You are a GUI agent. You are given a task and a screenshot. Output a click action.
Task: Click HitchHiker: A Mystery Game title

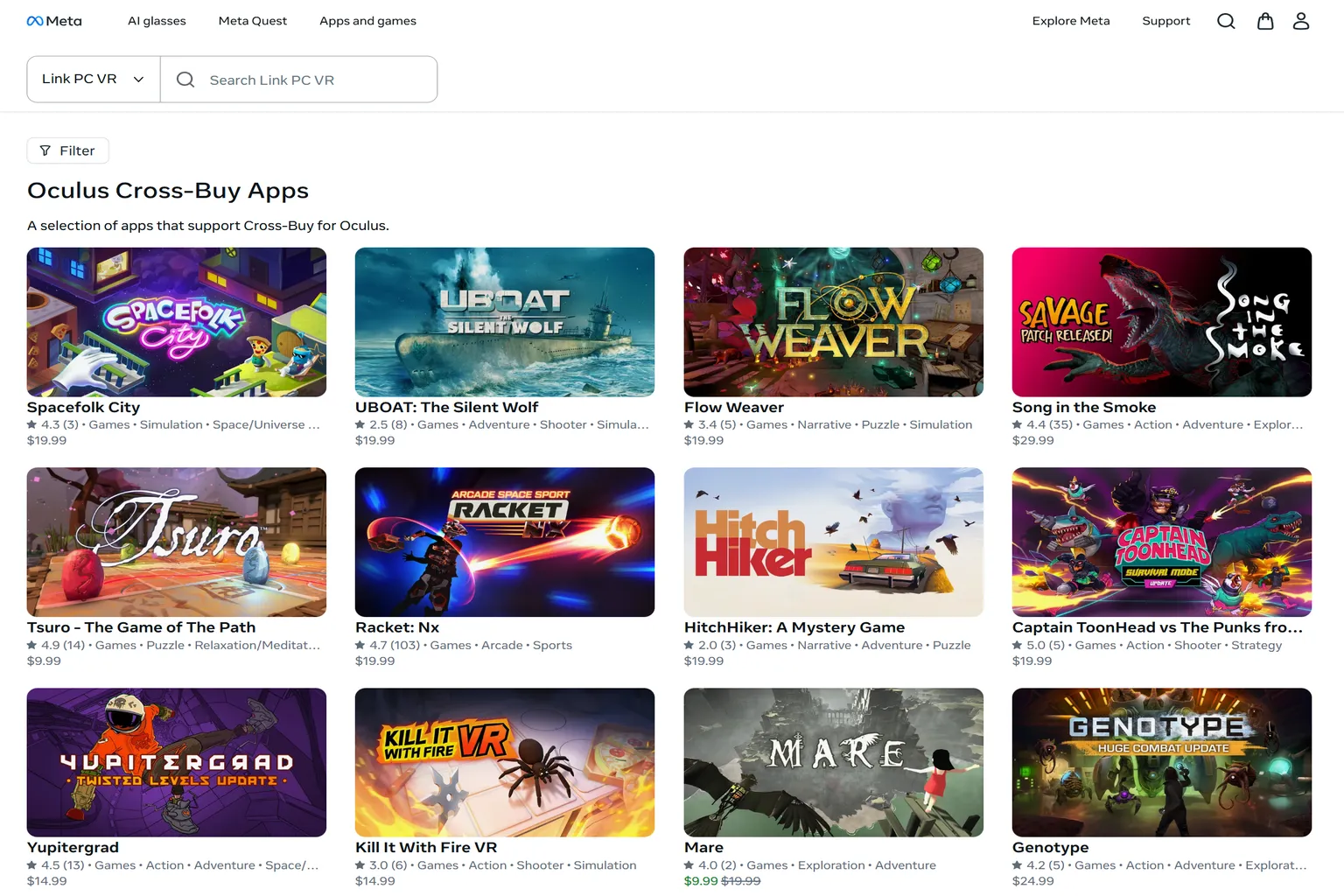794,627
